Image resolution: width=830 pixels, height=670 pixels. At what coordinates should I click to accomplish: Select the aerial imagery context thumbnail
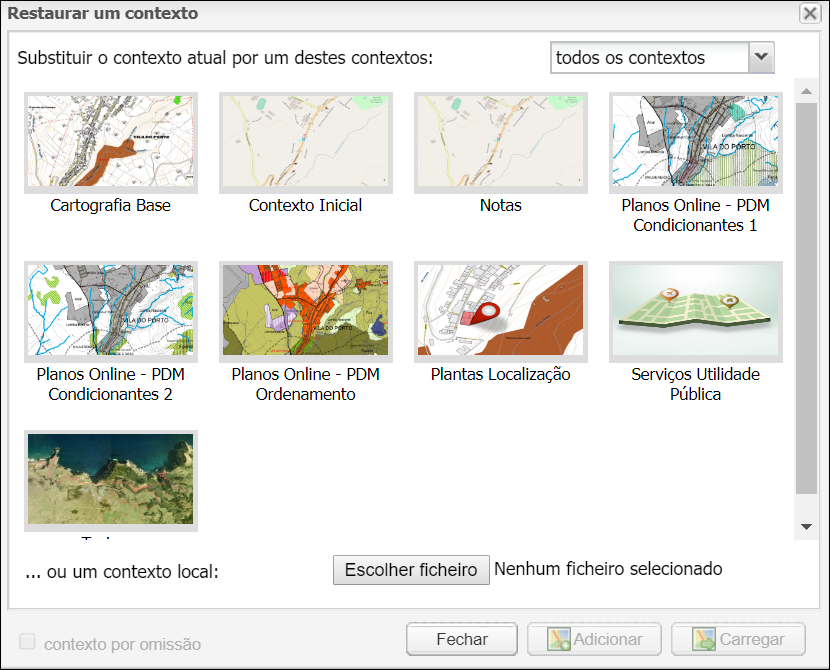click(110, 481)
